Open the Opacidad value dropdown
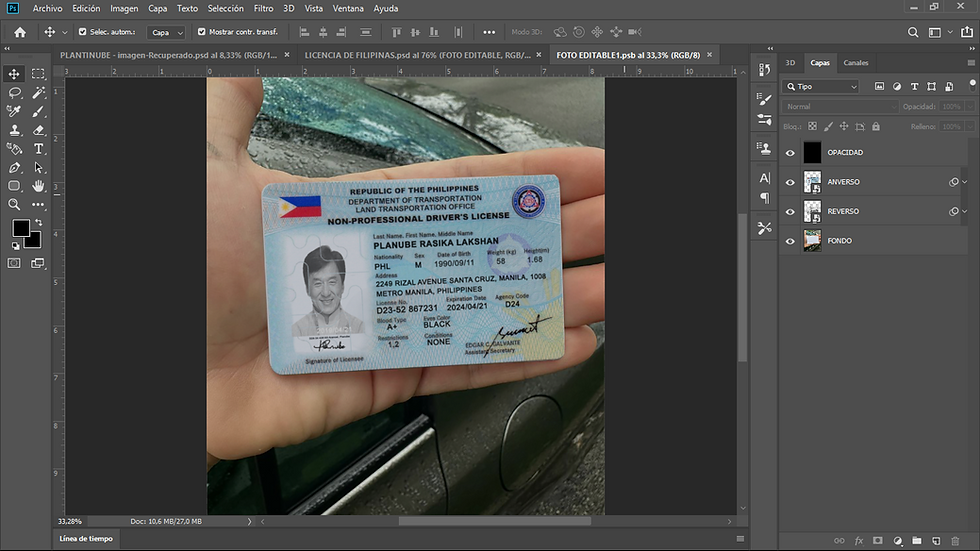 tap(970, 107)
